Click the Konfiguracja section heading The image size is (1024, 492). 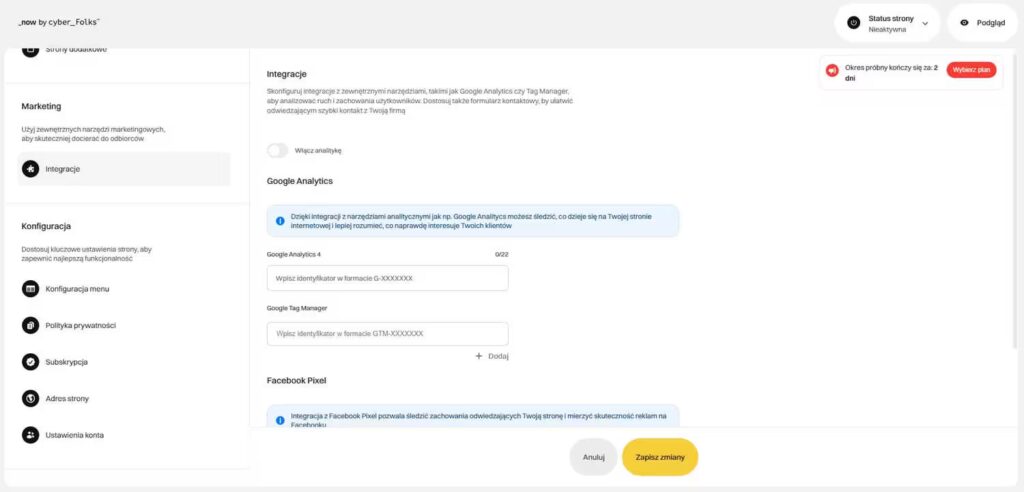[x=46, y=227]
